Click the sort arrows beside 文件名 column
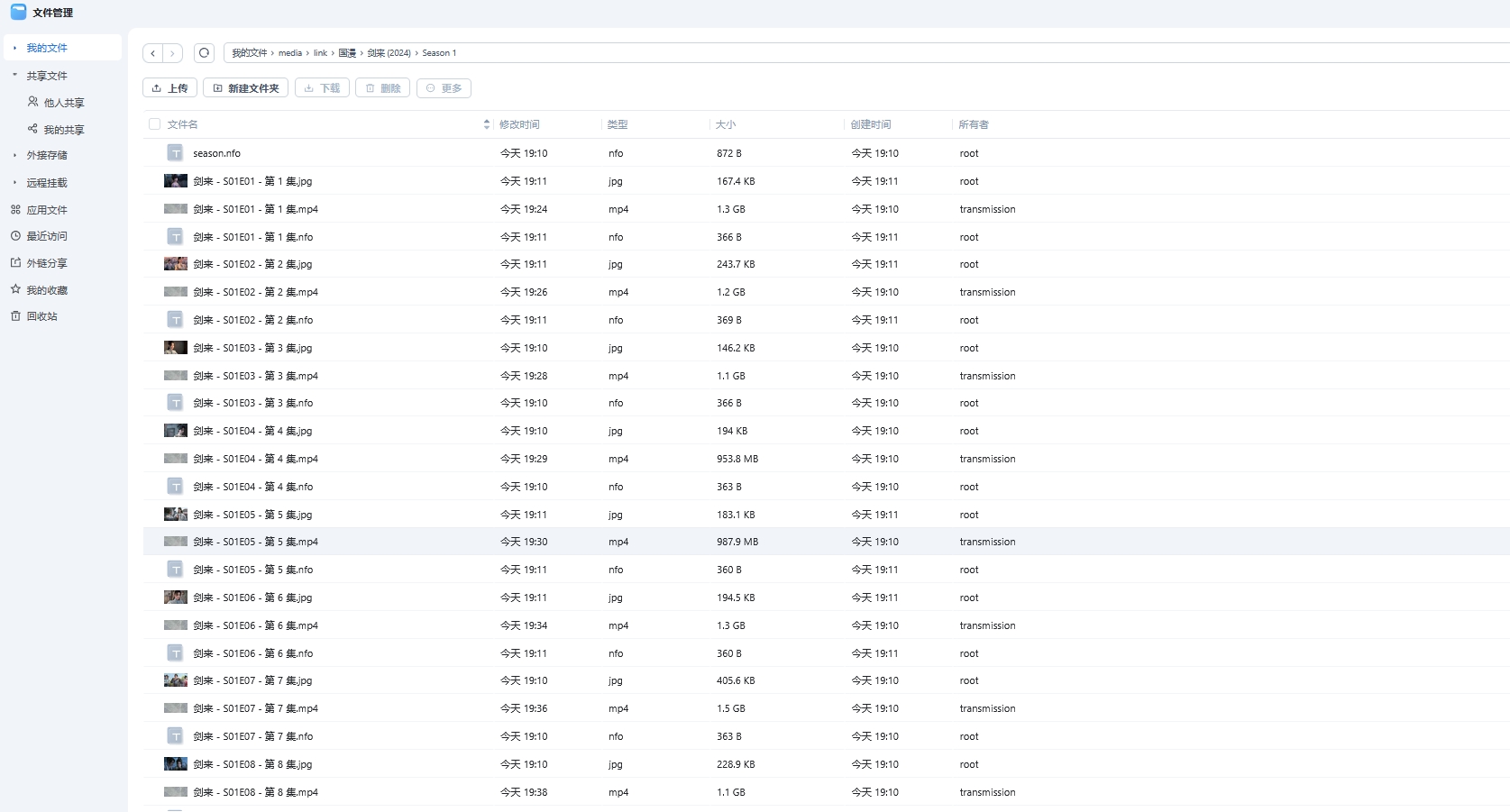Image resolution: width=1510 pixels, height=812 pixels. (487, 124)
